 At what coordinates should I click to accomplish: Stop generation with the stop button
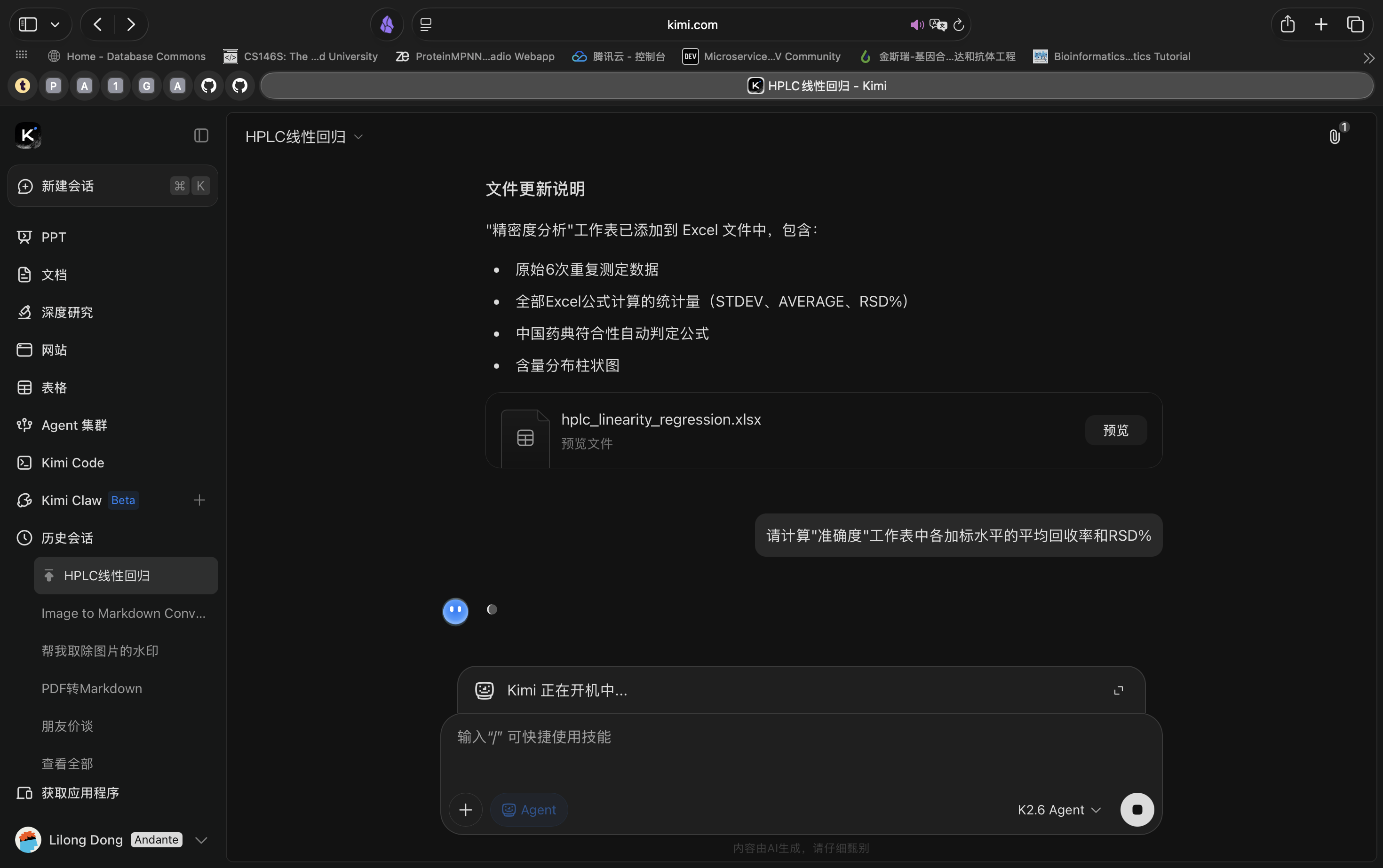[x=1137, y=809]
